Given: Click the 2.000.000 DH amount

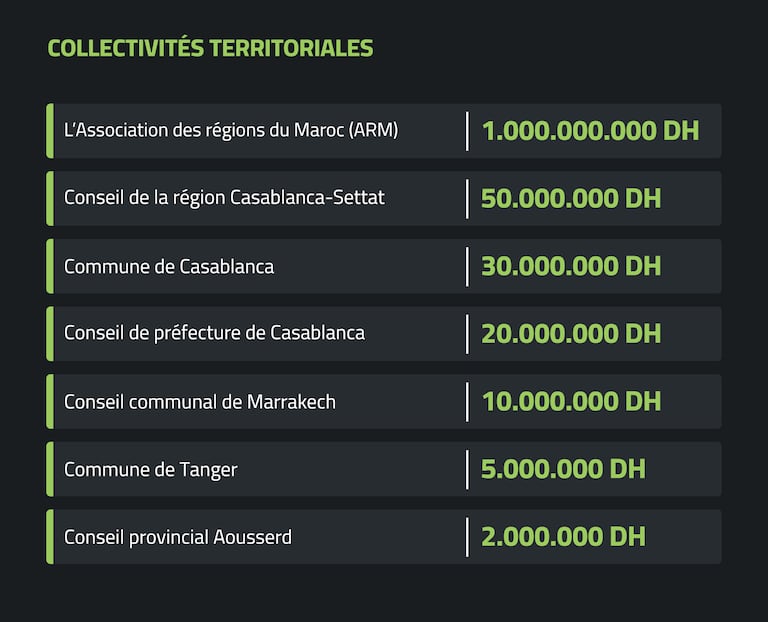Looking at the screenshot, I should coord(563,537).
